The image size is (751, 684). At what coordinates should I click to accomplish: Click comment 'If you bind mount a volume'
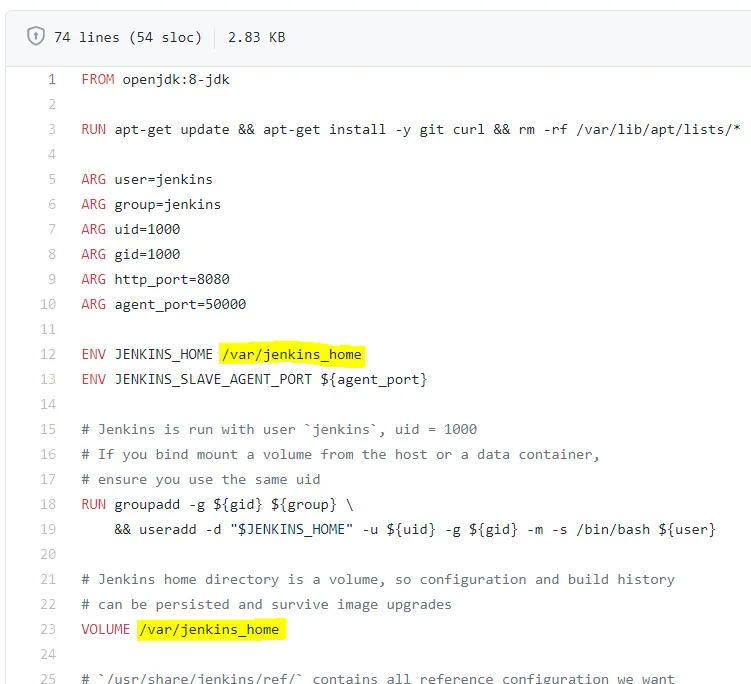341,455
